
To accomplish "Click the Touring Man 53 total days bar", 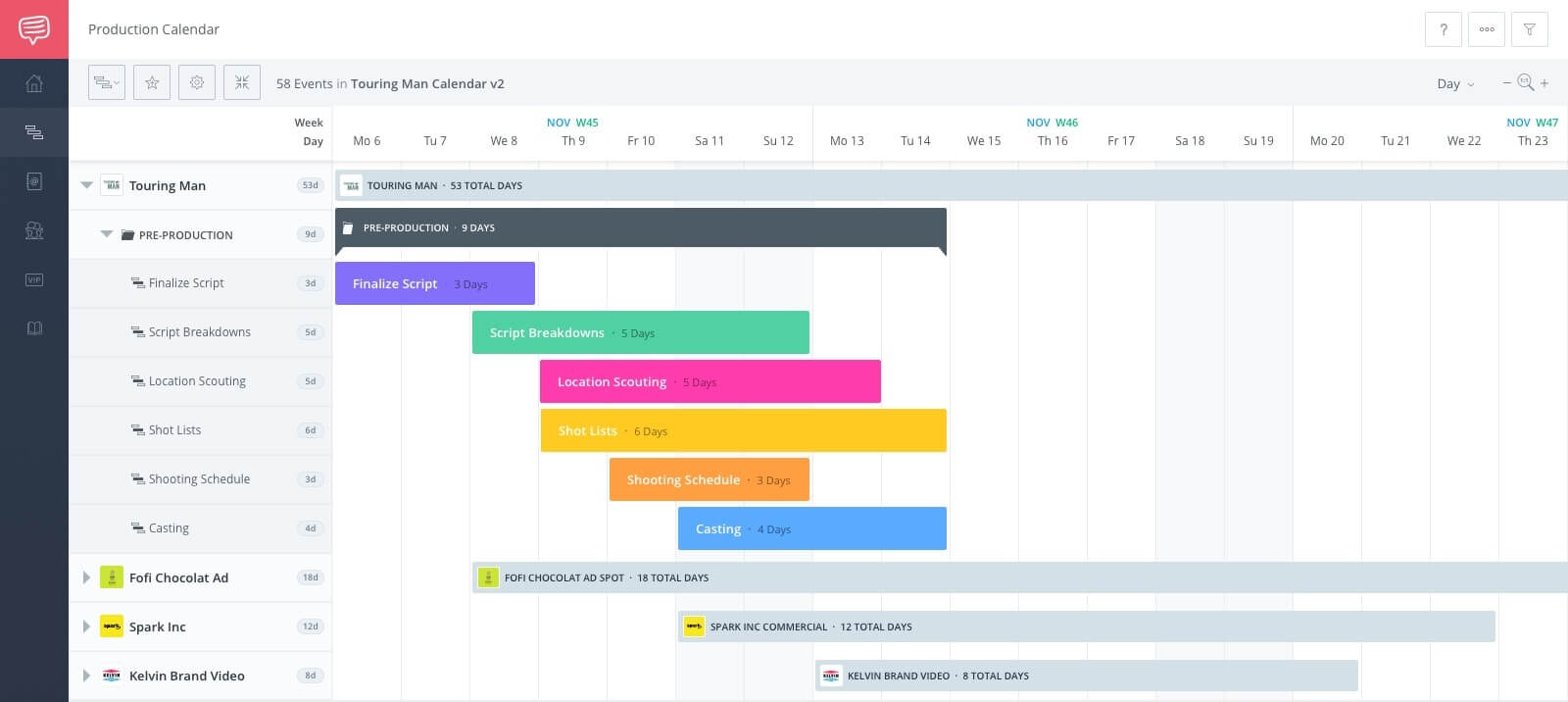I will point(952,185).
